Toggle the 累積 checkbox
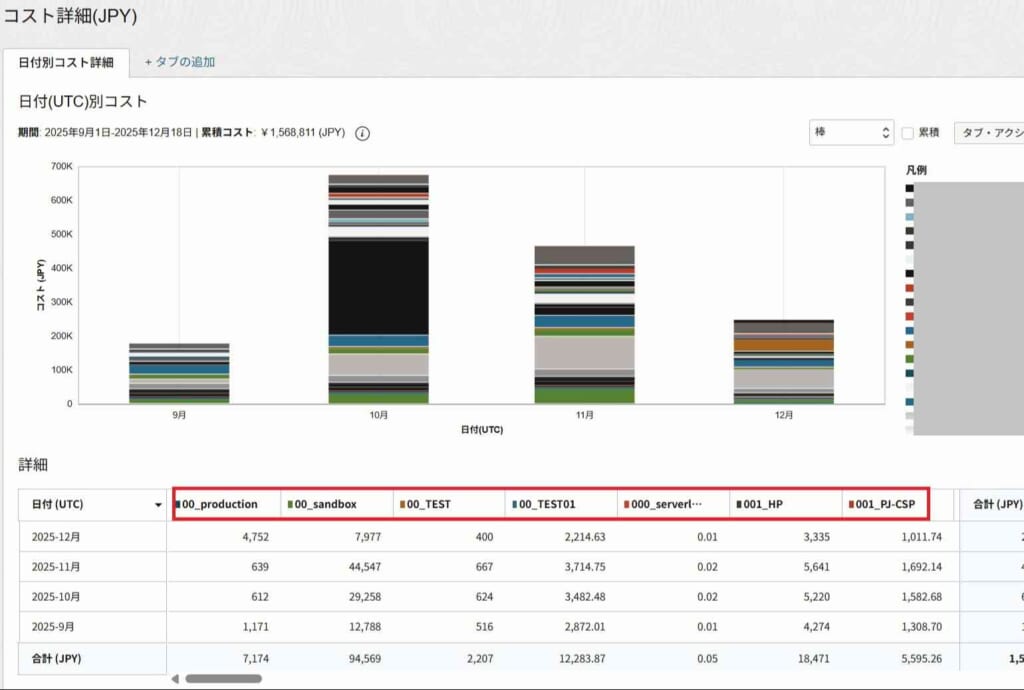This screenshot has height=690, width=1024. pos(908,133)
